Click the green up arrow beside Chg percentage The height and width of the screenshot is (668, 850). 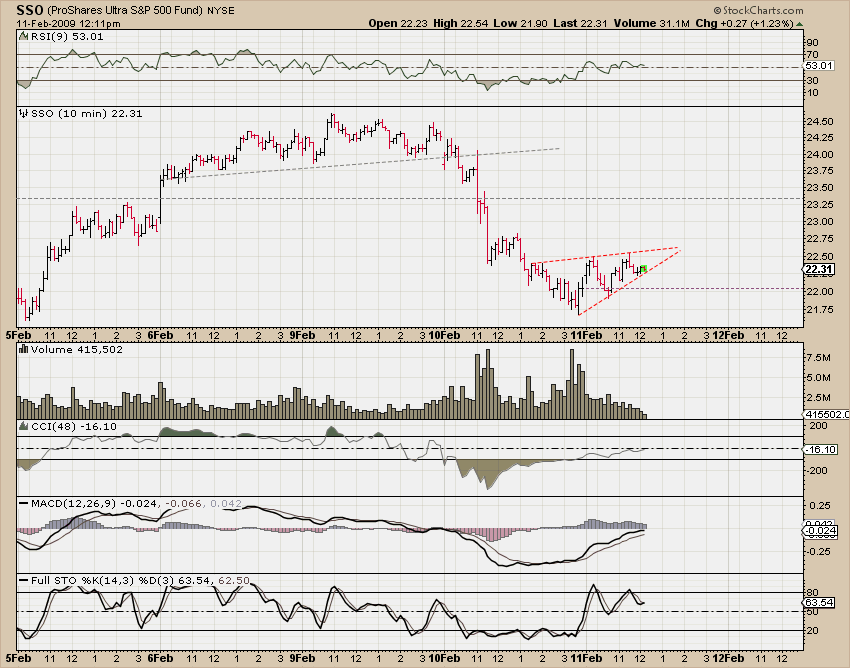coord(800,24)
